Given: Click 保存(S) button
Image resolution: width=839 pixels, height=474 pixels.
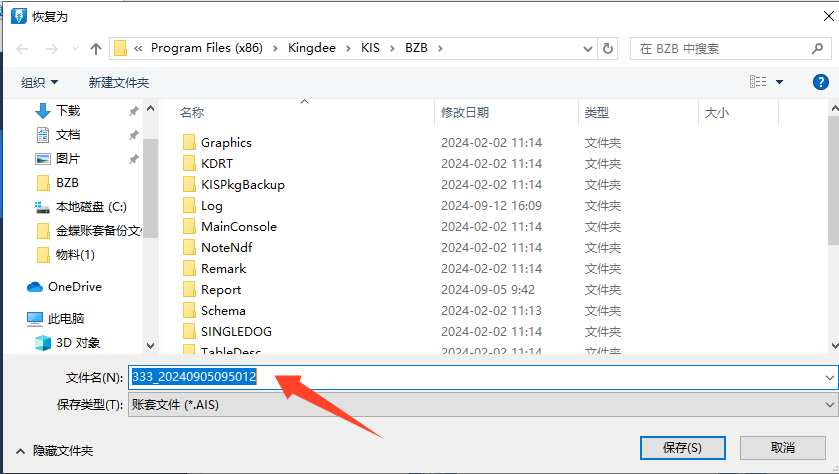Looking at the screenshot, I should click(683, 448).
